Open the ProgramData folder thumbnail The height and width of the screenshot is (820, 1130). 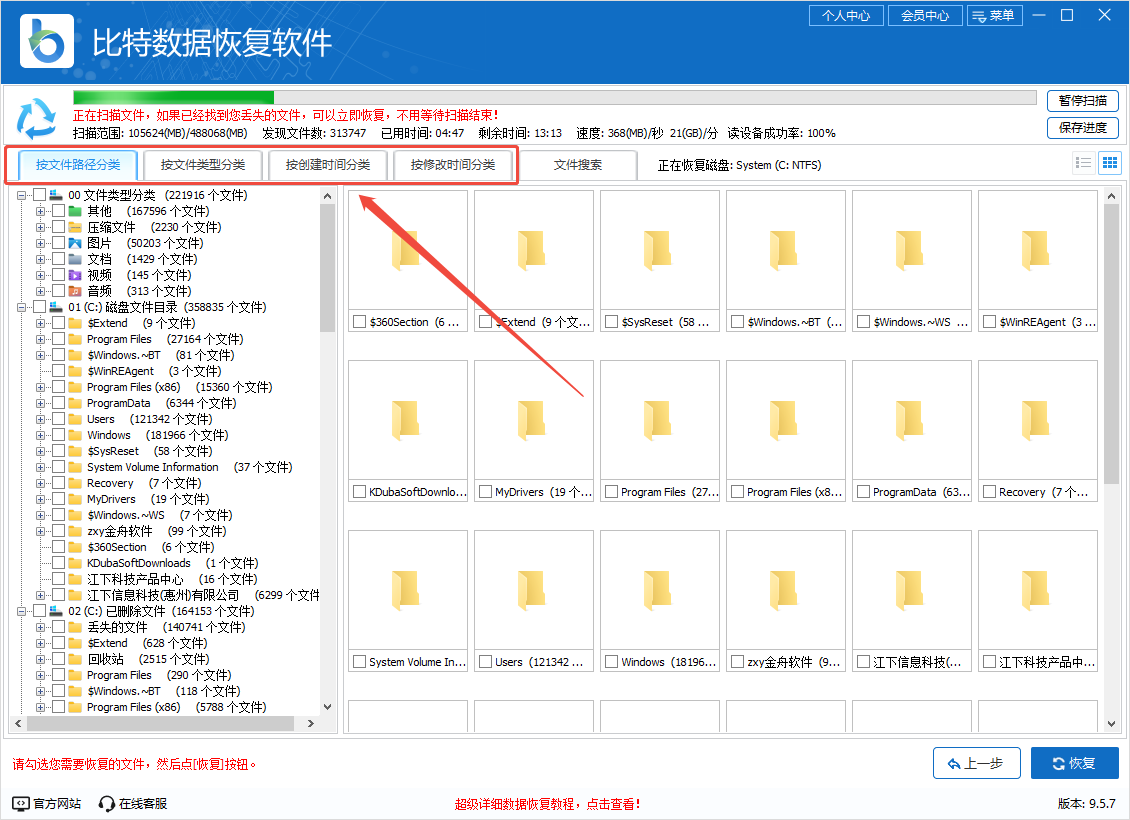pyautogui.click(x=912, y=421)
